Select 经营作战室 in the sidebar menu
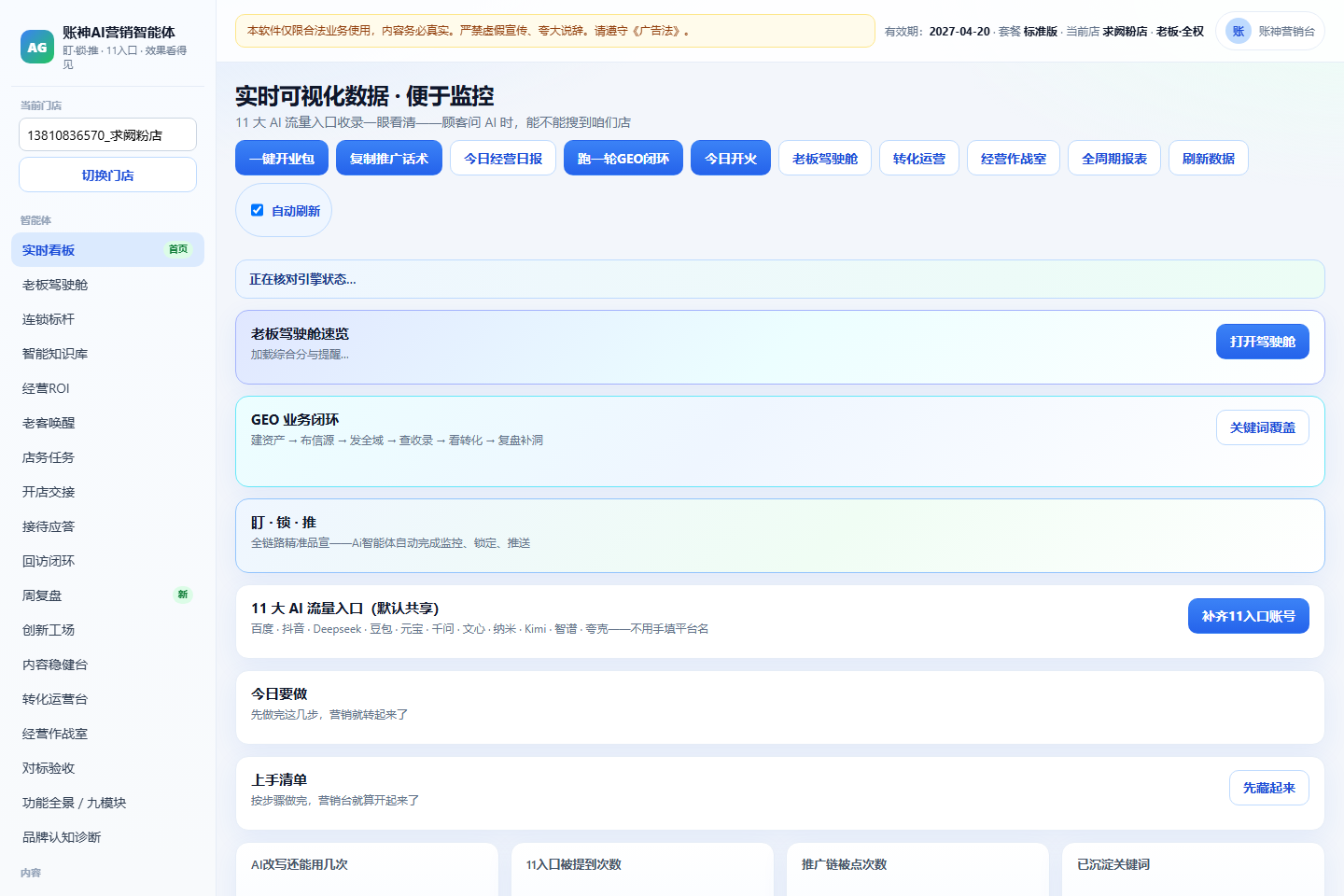This screenshot has height=896, width=1344. [107, 734]
